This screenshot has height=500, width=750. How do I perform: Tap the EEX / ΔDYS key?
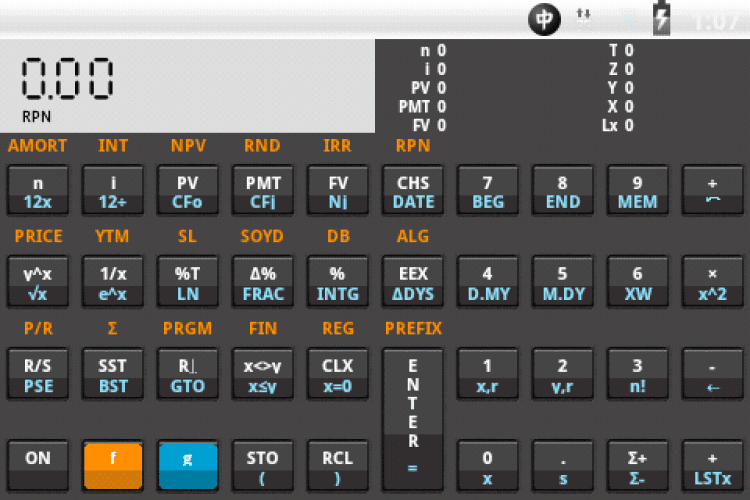[x=413, y=282]
